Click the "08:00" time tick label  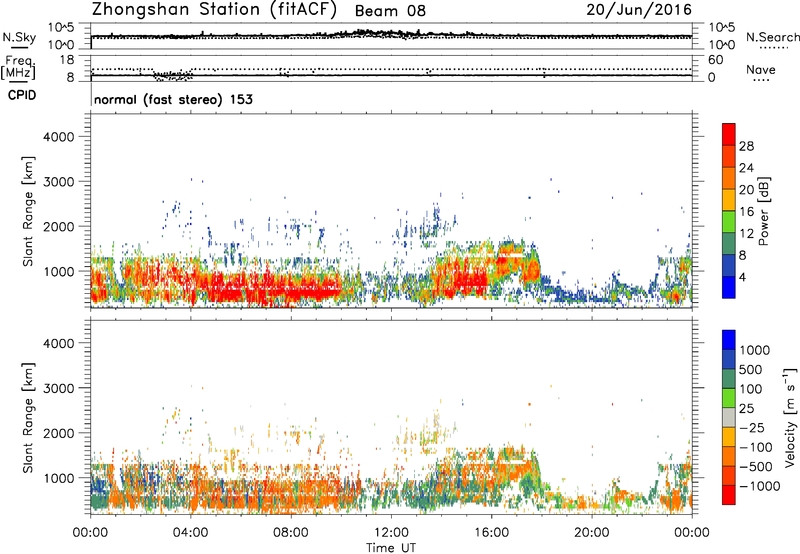tap(291, 533)
